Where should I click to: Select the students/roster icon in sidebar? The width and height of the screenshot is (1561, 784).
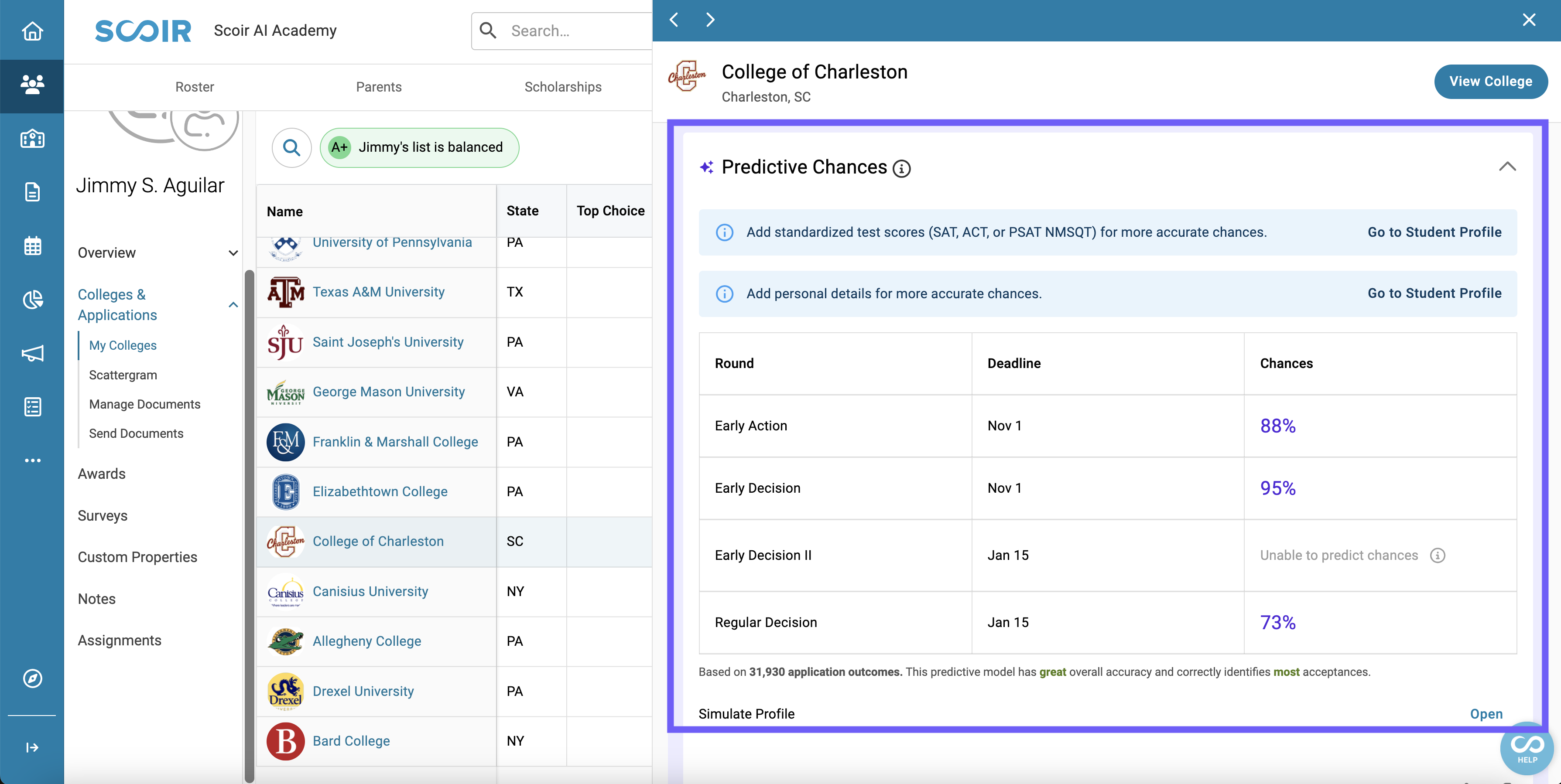(31, 83)
